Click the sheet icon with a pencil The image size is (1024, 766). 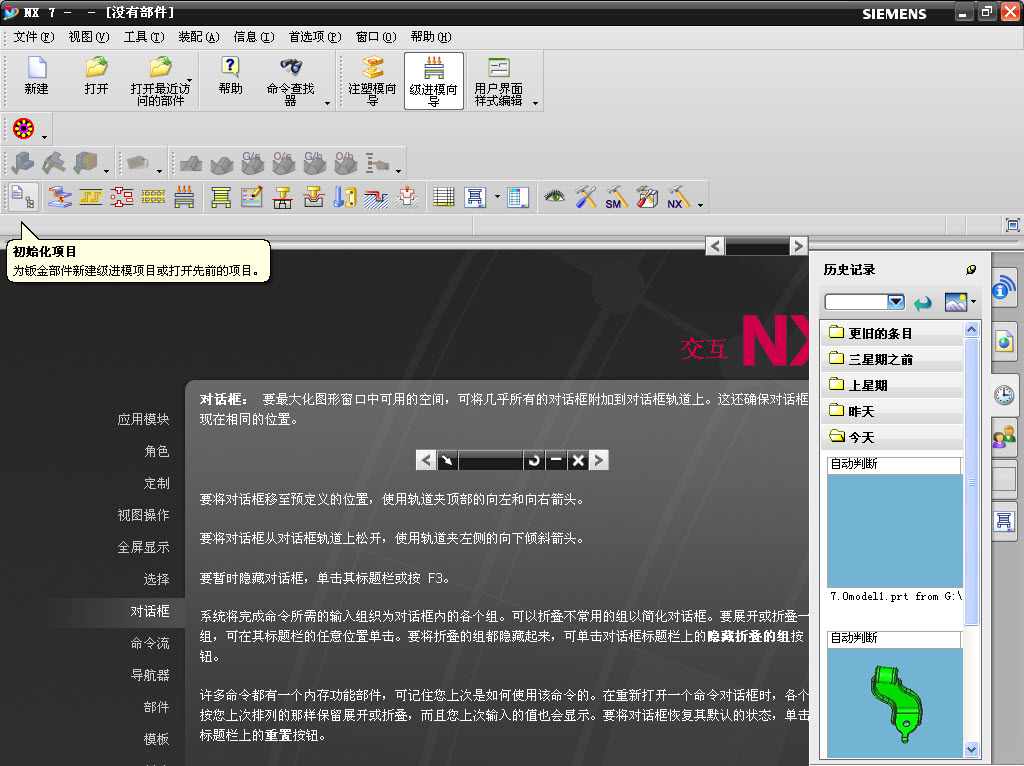251,197
